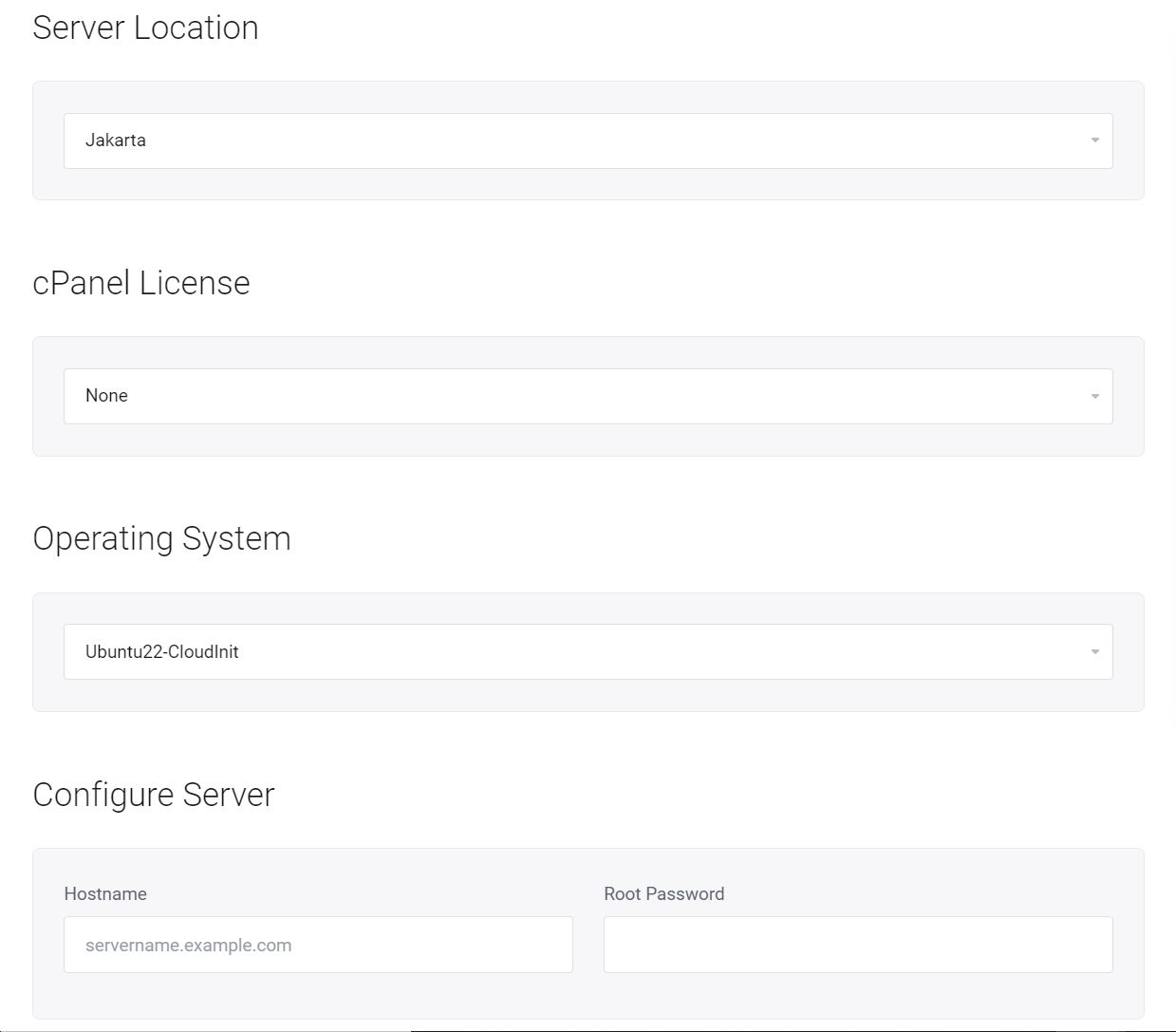Click the cPanel License dropdown arrow
The image size is (1176, 1032).
1092,396
